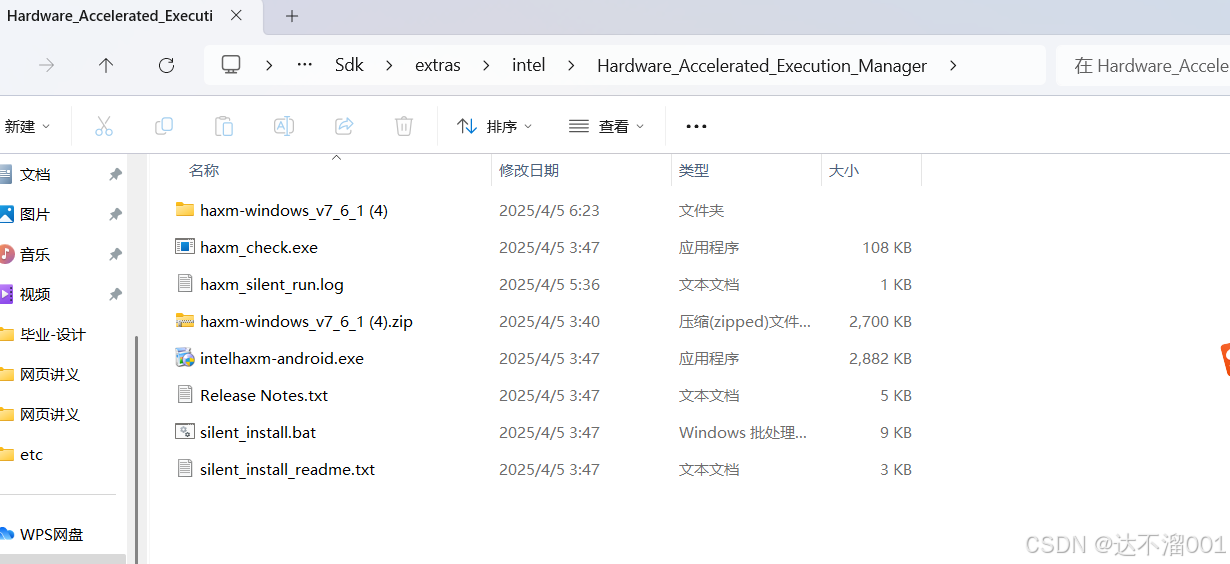Expand hidden path segments with the ellipsis
Viewport: 1230px width, 564px height.
tap(305, 65)
